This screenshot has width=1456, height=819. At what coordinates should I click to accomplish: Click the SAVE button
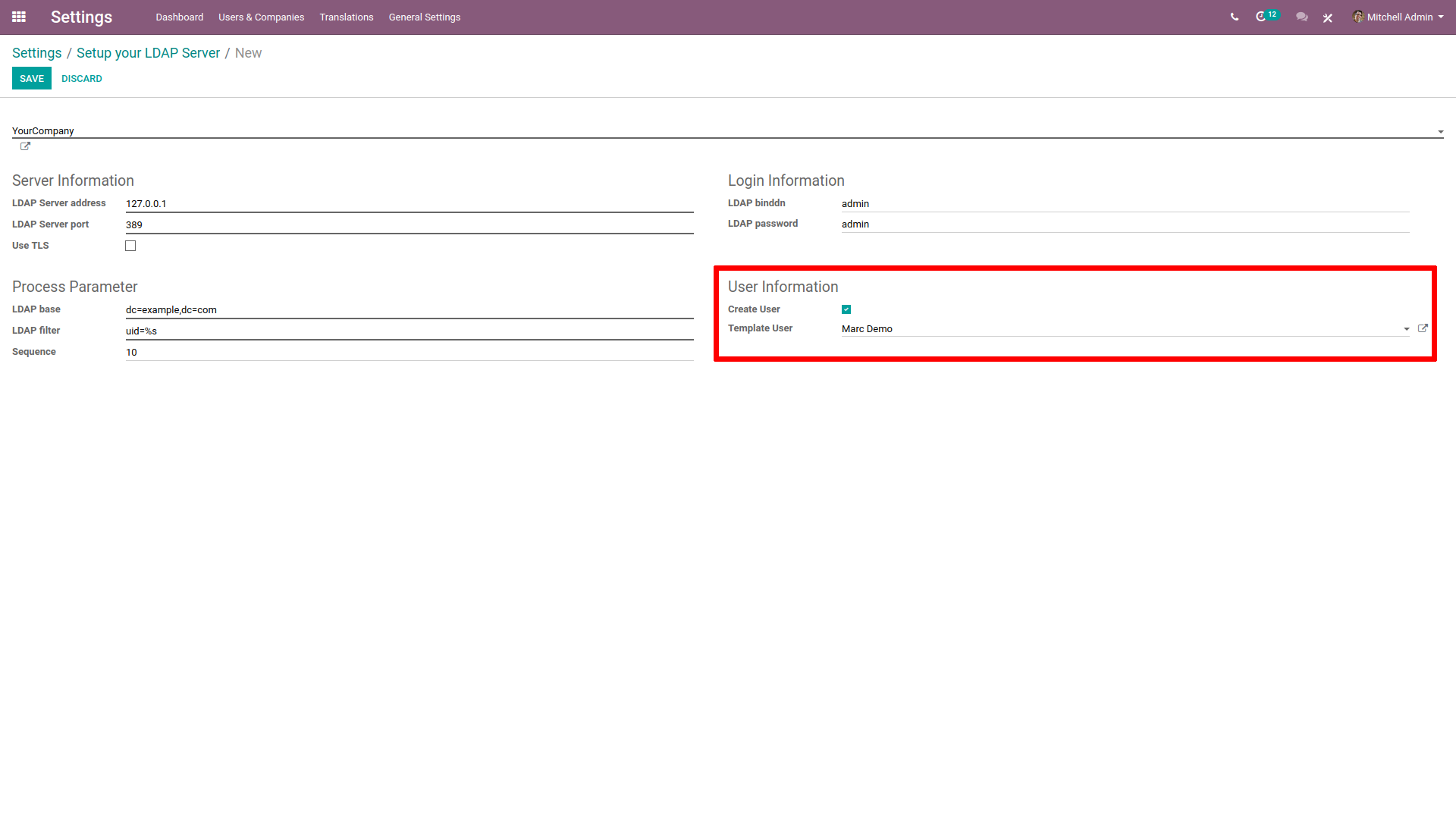click(31, 78)
